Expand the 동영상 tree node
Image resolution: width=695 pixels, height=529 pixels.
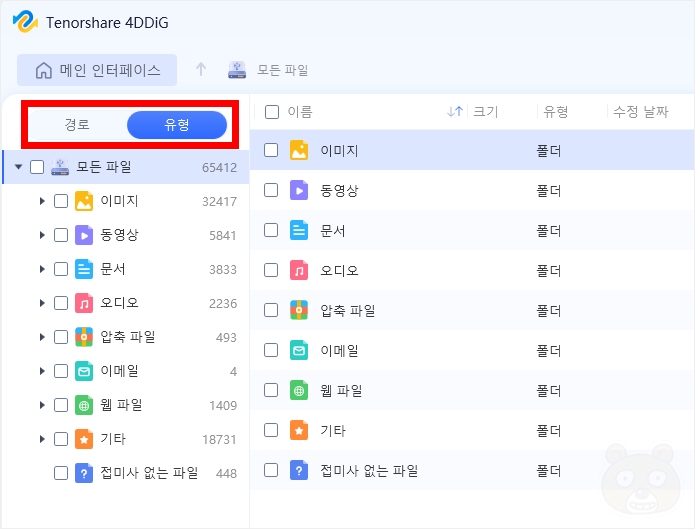click(42, 235)
